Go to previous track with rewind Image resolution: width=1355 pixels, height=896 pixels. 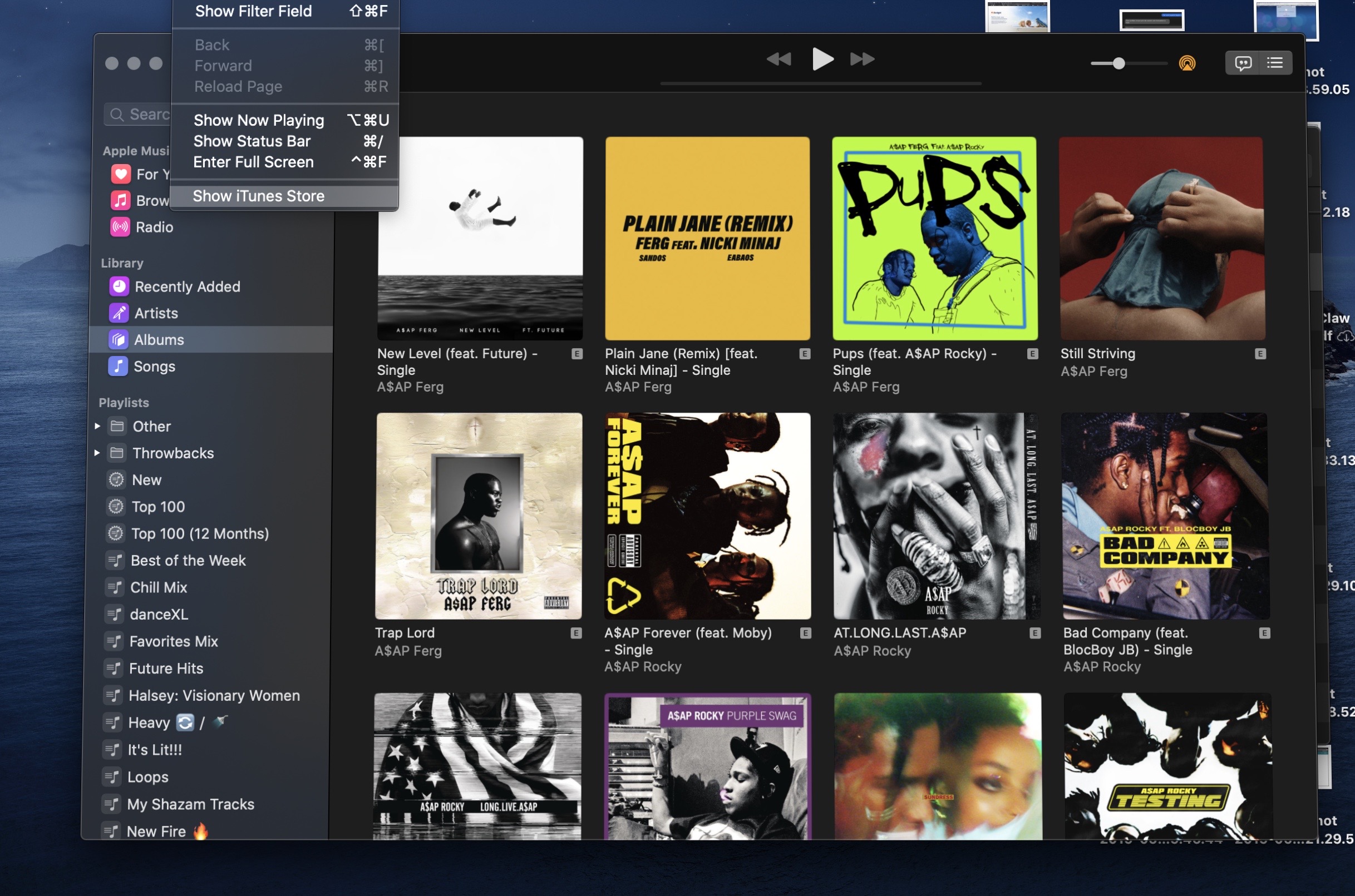coord(778,59)
